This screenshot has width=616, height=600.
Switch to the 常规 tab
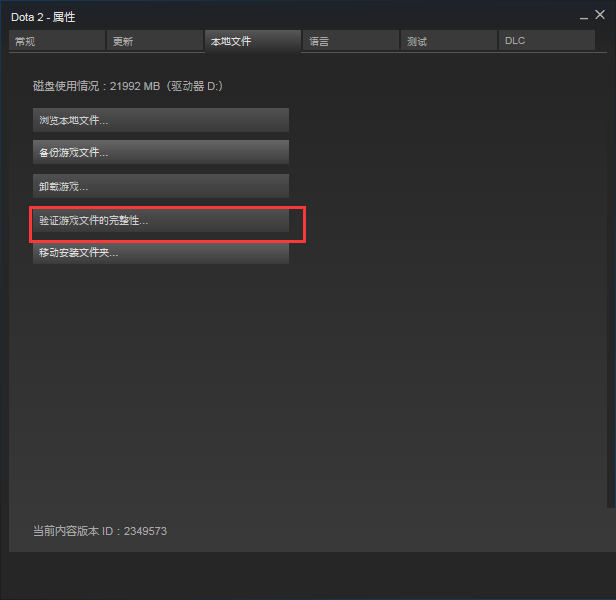(57, 40)
